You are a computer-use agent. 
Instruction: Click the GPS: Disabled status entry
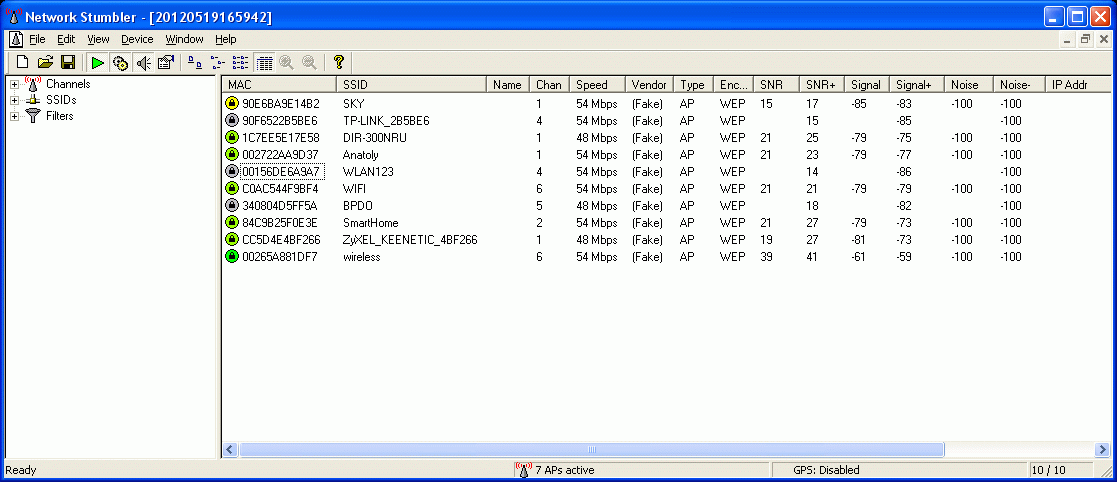(x=826, y=470)
